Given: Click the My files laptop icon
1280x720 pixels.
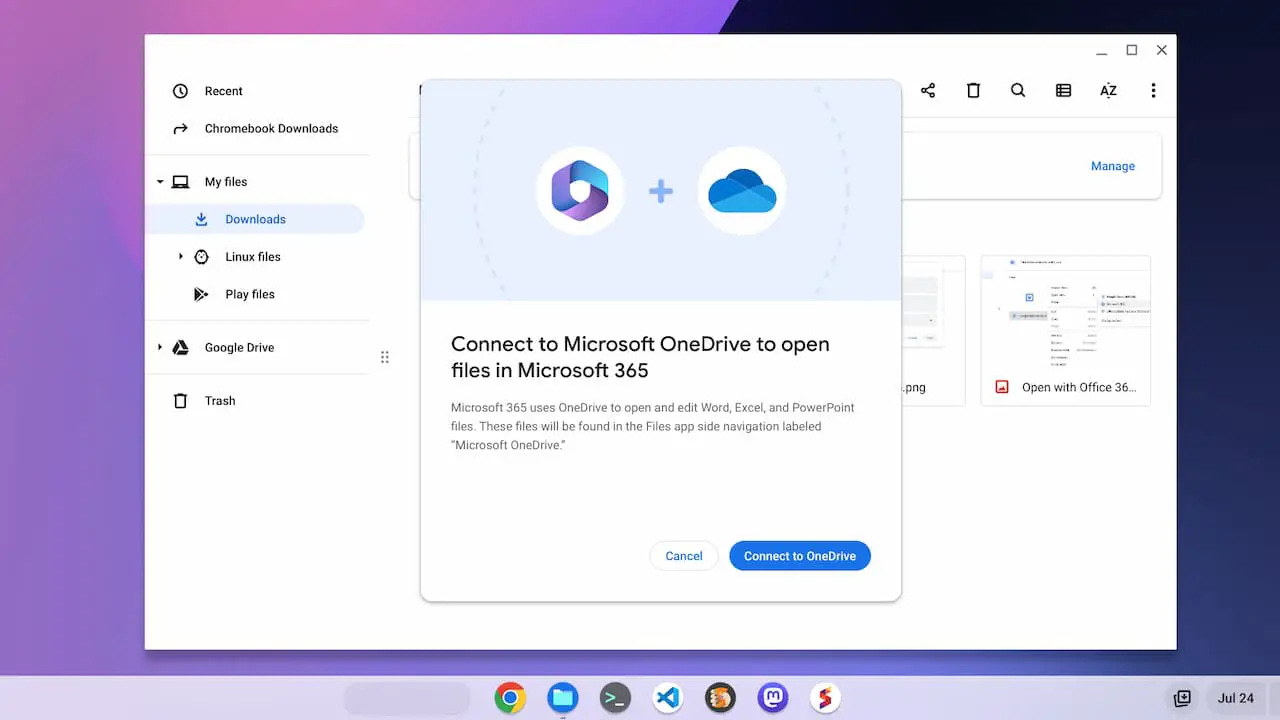Looking at the screenshot, I should pyautogui.click(x=180, y=182).
